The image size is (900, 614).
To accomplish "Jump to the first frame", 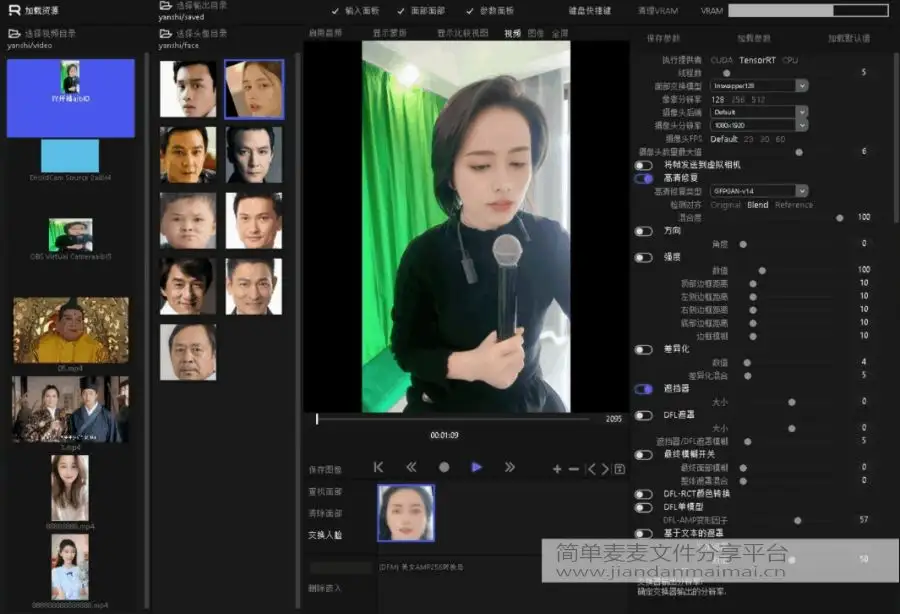I will (378, 468).
